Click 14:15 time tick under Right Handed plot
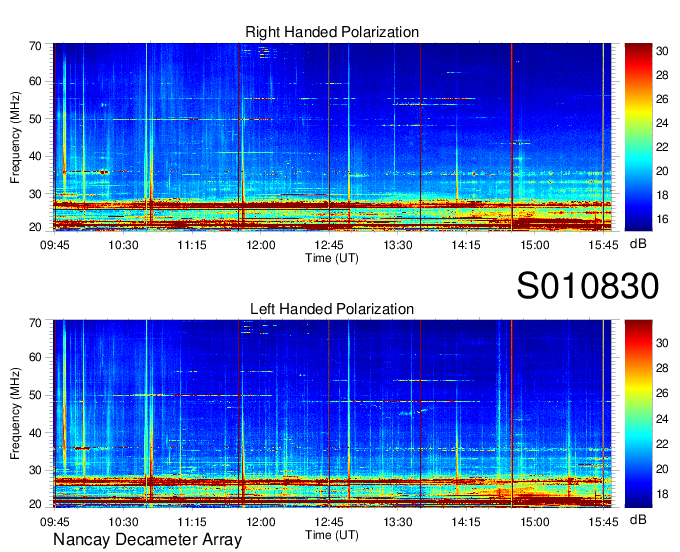 [466, 245]
